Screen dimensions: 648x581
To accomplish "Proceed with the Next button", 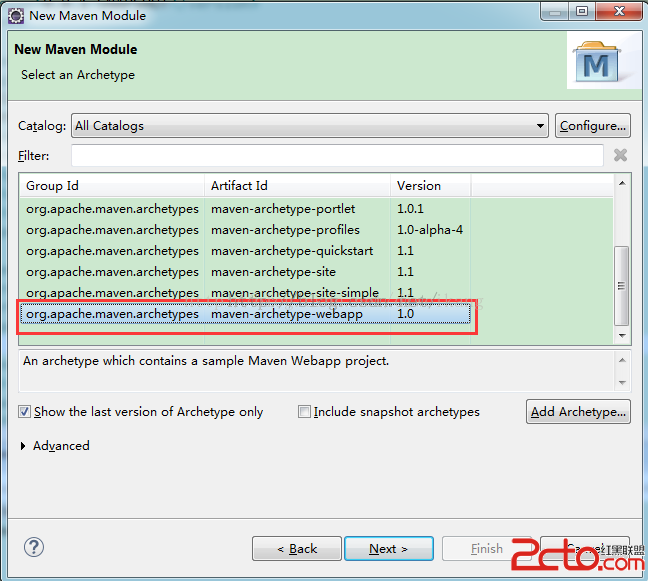I will [x=389, y=549].
